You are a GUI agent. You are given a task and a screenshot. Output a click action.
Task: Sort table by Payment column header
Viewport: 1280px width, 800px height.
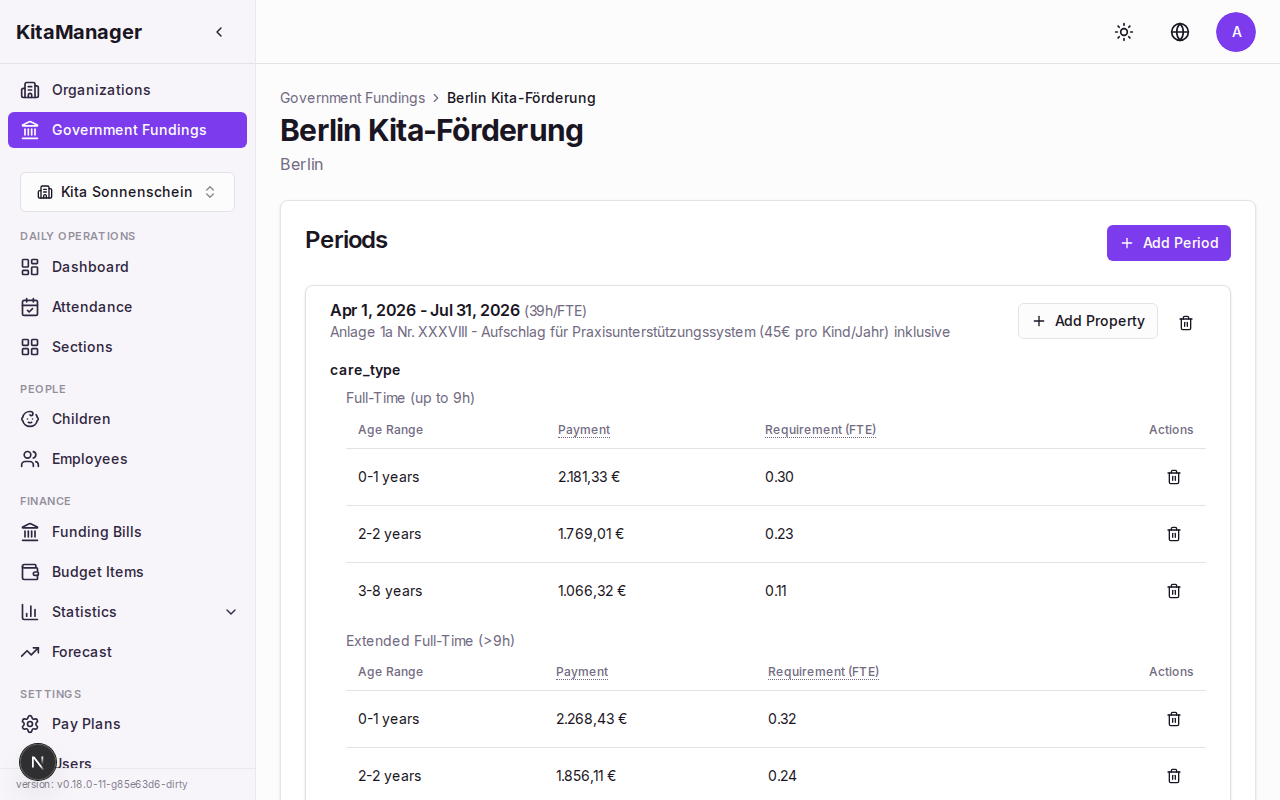584,429
